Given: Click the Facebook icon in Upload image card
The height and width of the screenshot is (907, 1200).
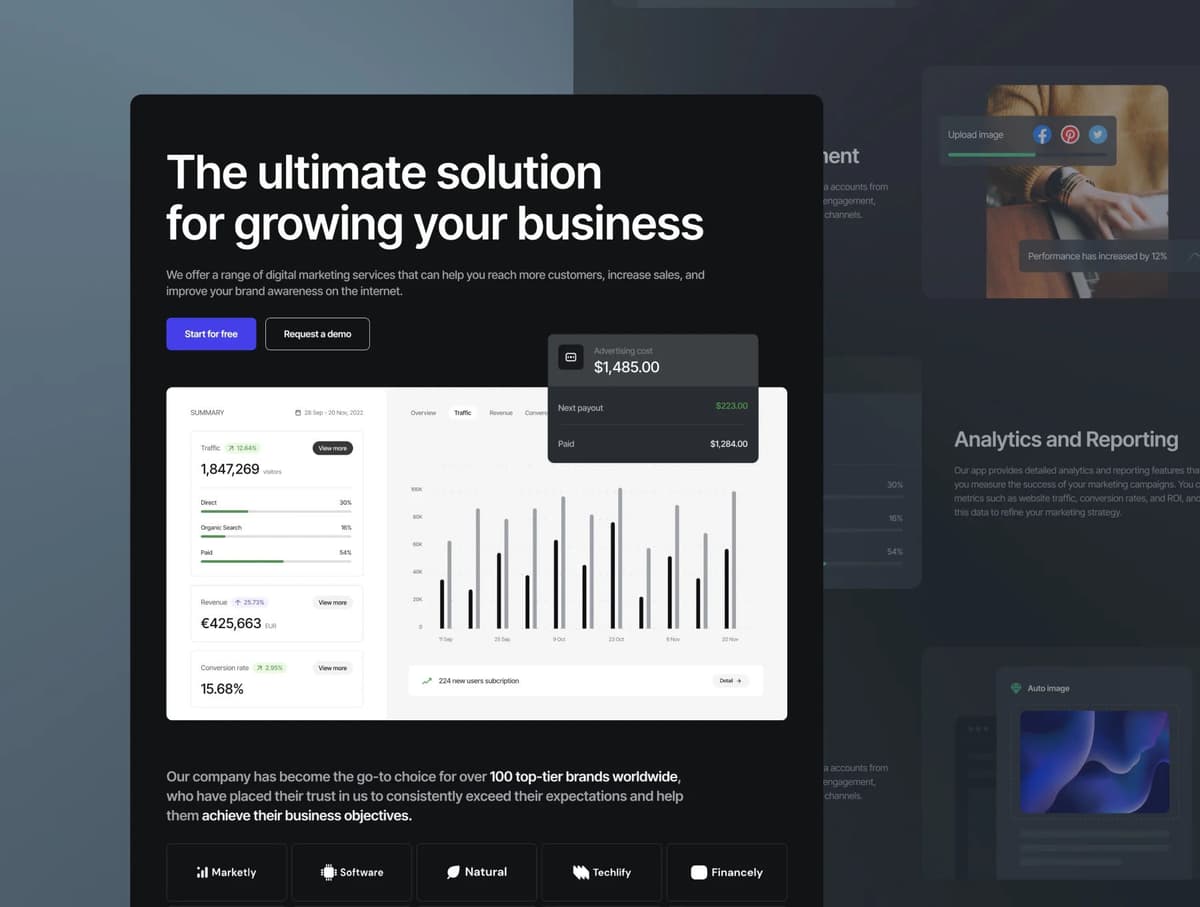Looking at the screenshot, I should point(1042,134).
